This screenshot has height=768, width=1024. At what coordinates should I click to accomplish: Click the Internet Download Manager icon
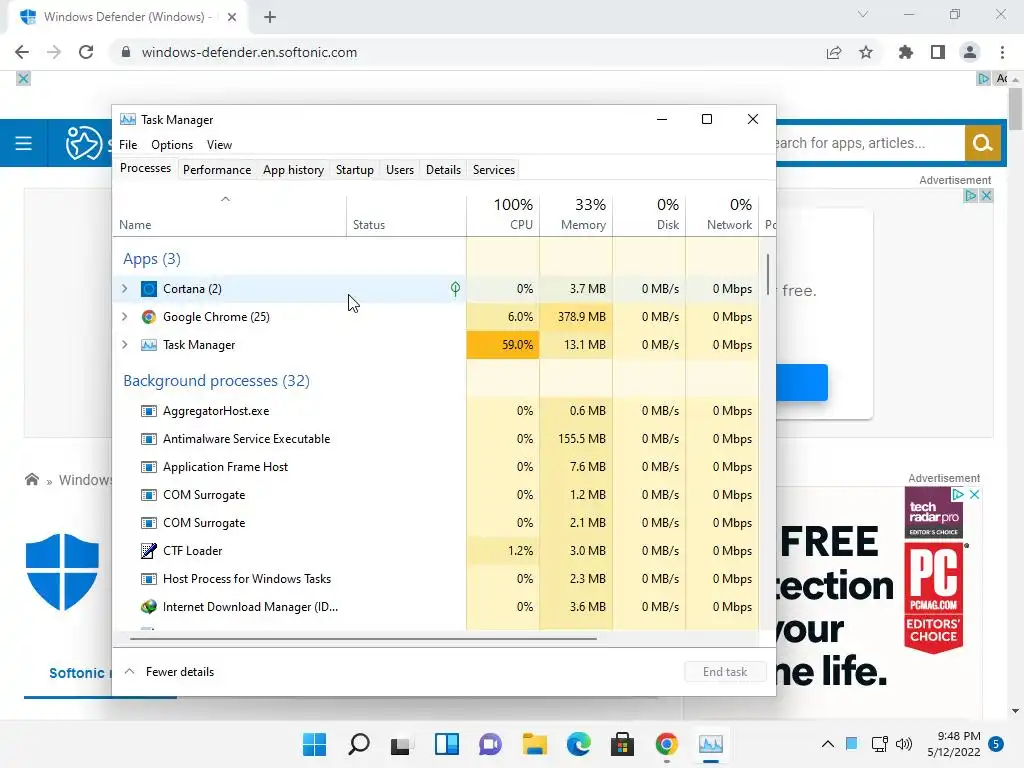[149, 607]
